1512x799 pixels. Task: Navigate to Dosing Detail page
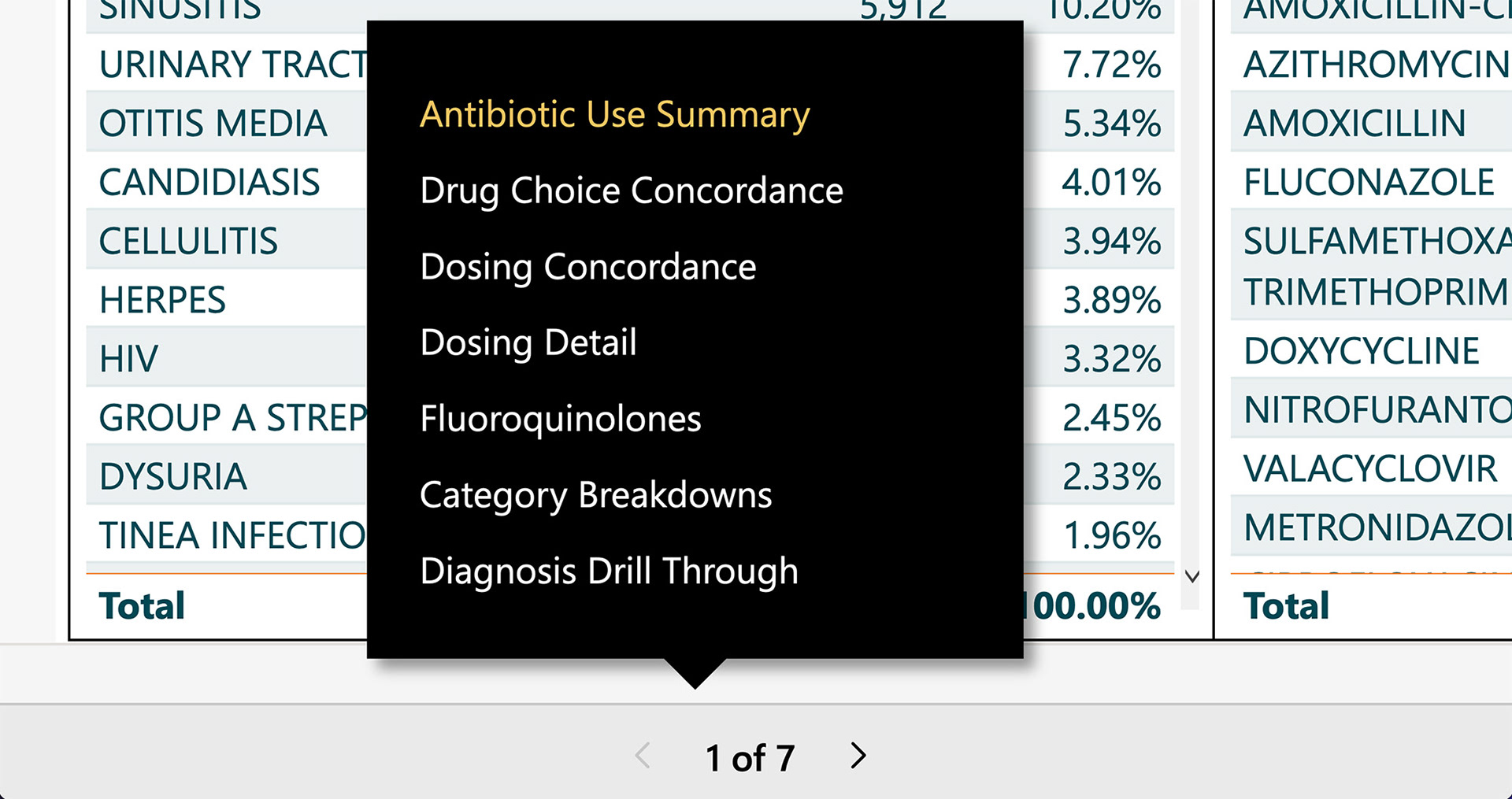(528, 343)
